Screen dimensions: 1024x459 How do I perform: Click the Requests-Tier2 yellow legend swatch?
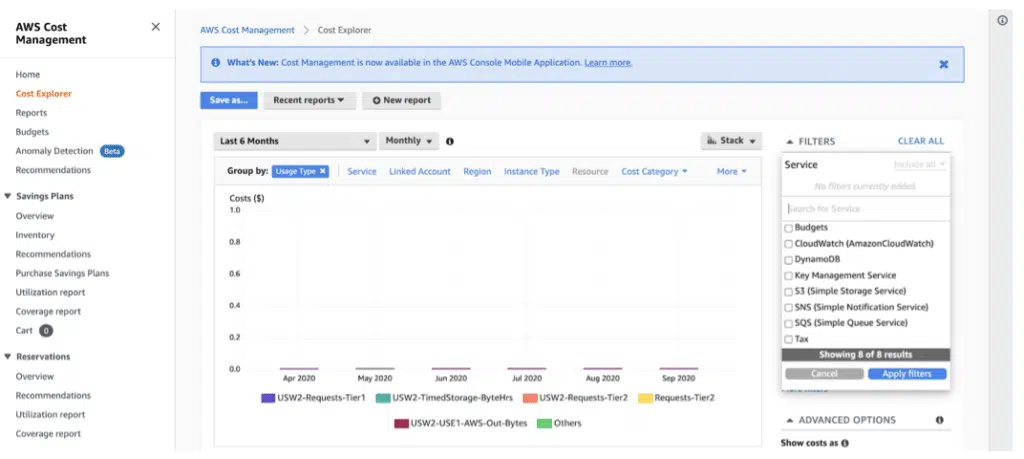click(x=645, y=398)
